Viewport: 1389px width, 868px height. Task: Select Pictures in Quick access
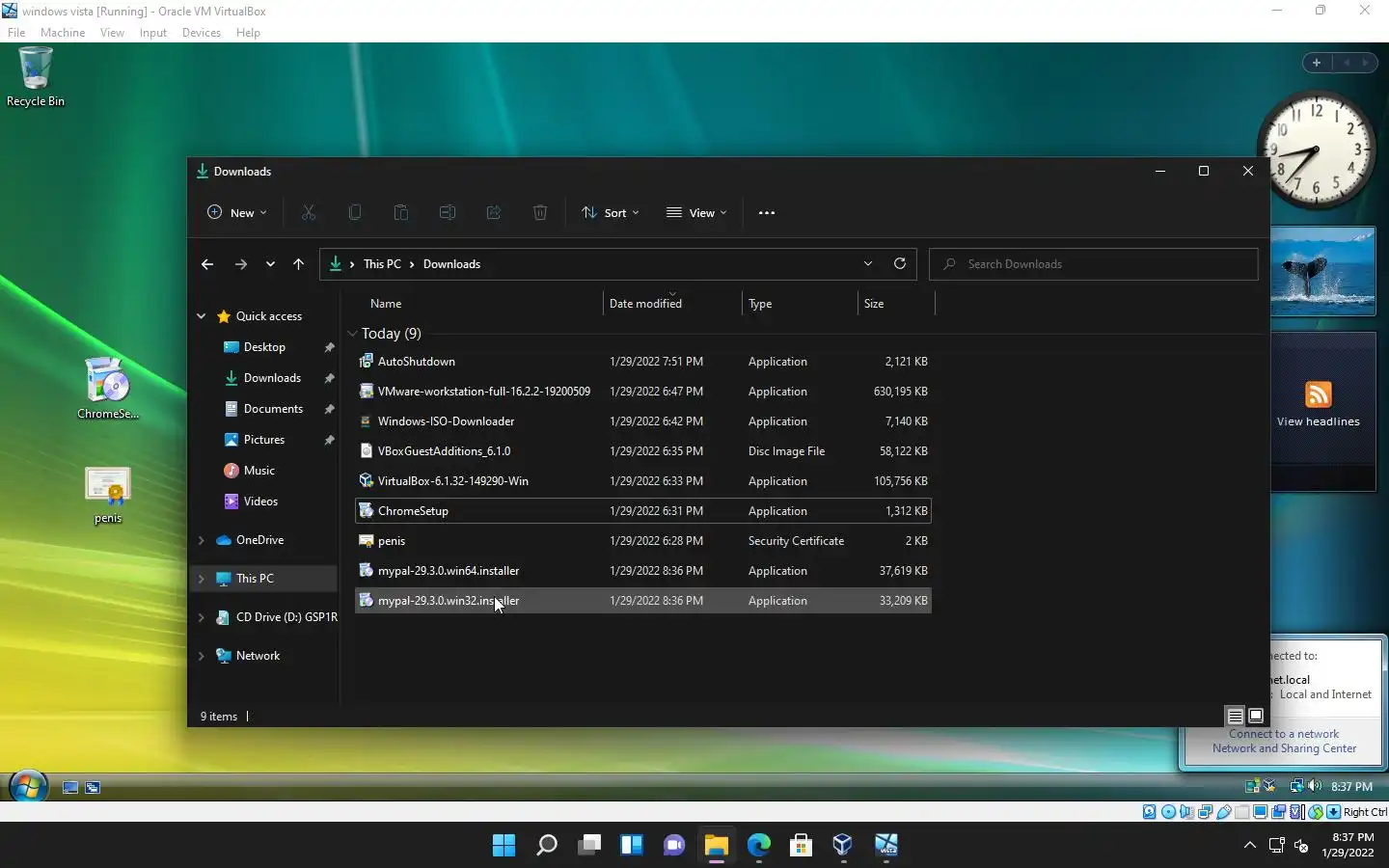pyautogui.click(x=264, y=440)
